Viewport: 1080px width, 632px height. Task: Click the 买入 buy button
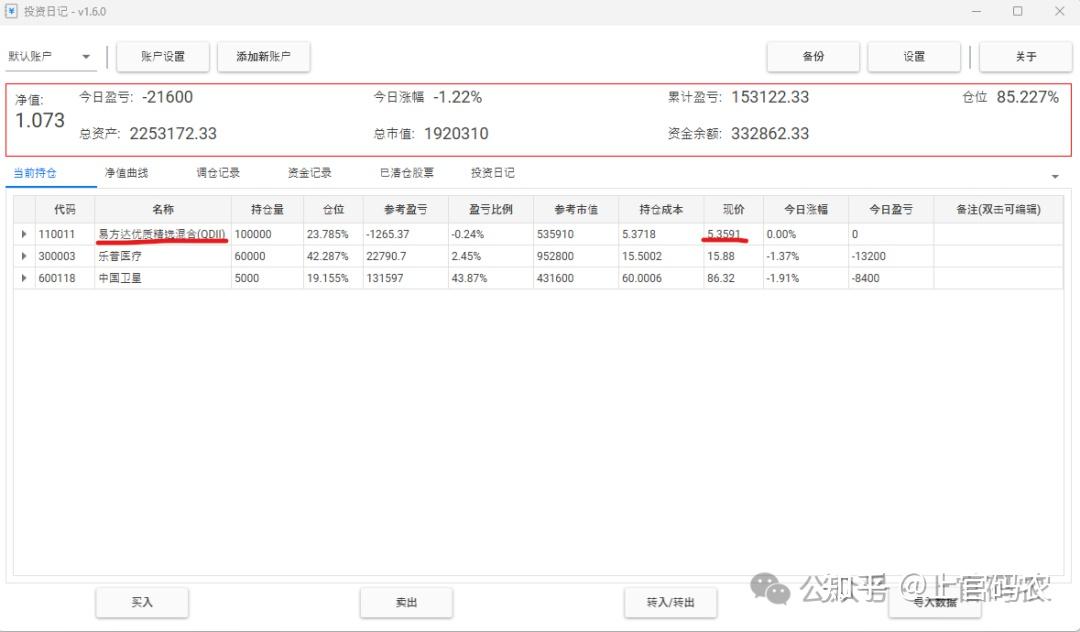tap(141, 602)
